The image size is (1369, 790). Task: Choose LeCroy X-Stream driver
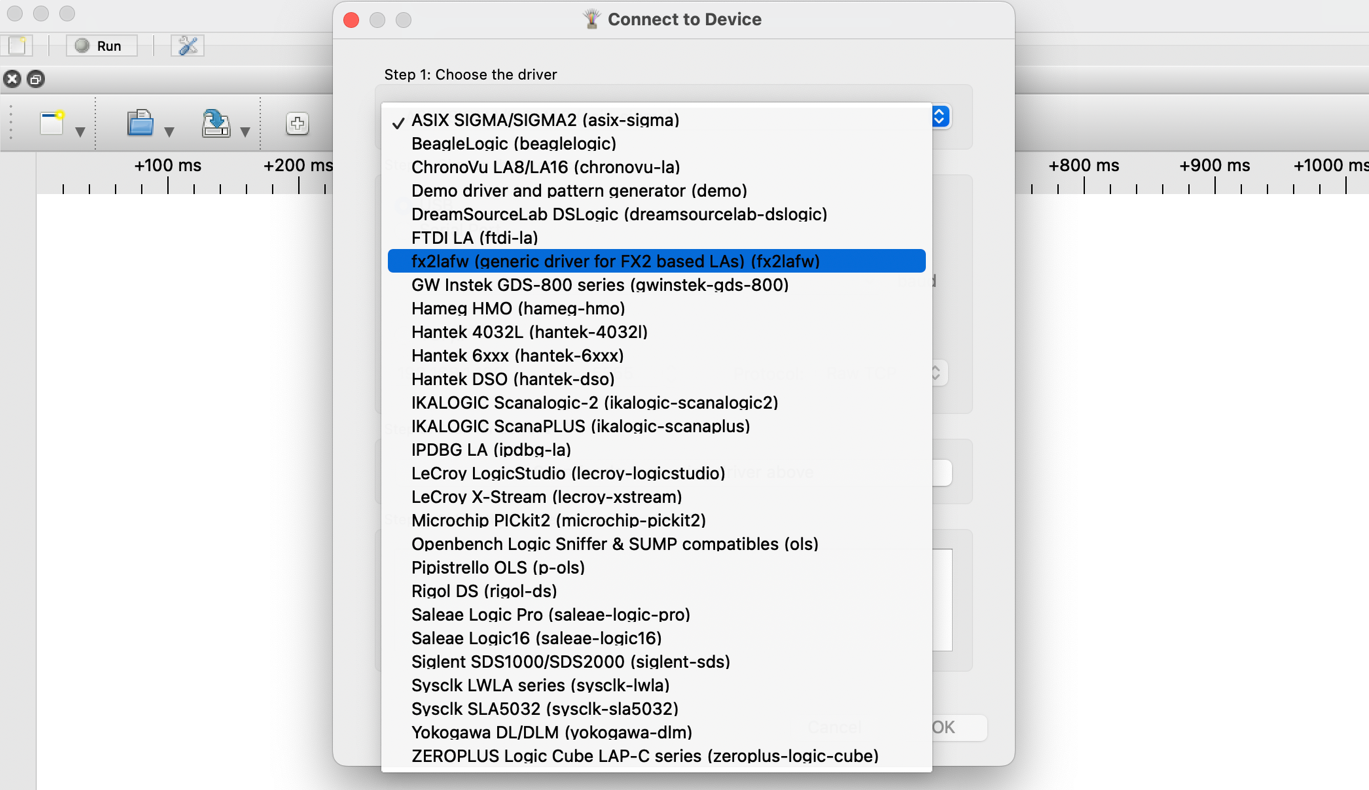coord(656,497)
